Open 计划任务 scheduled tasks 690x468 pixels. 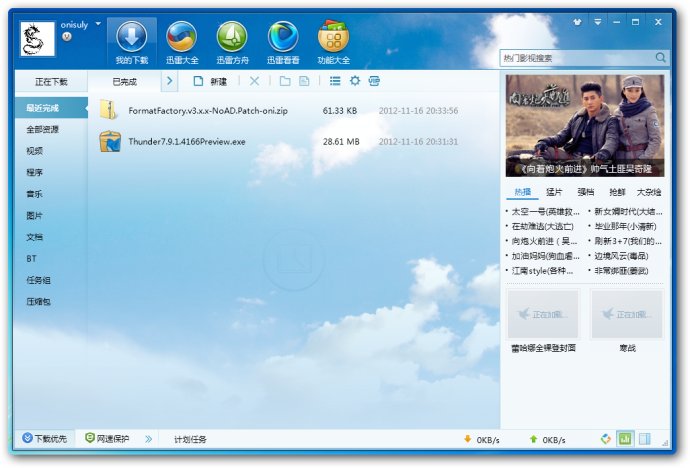[190, 439]
